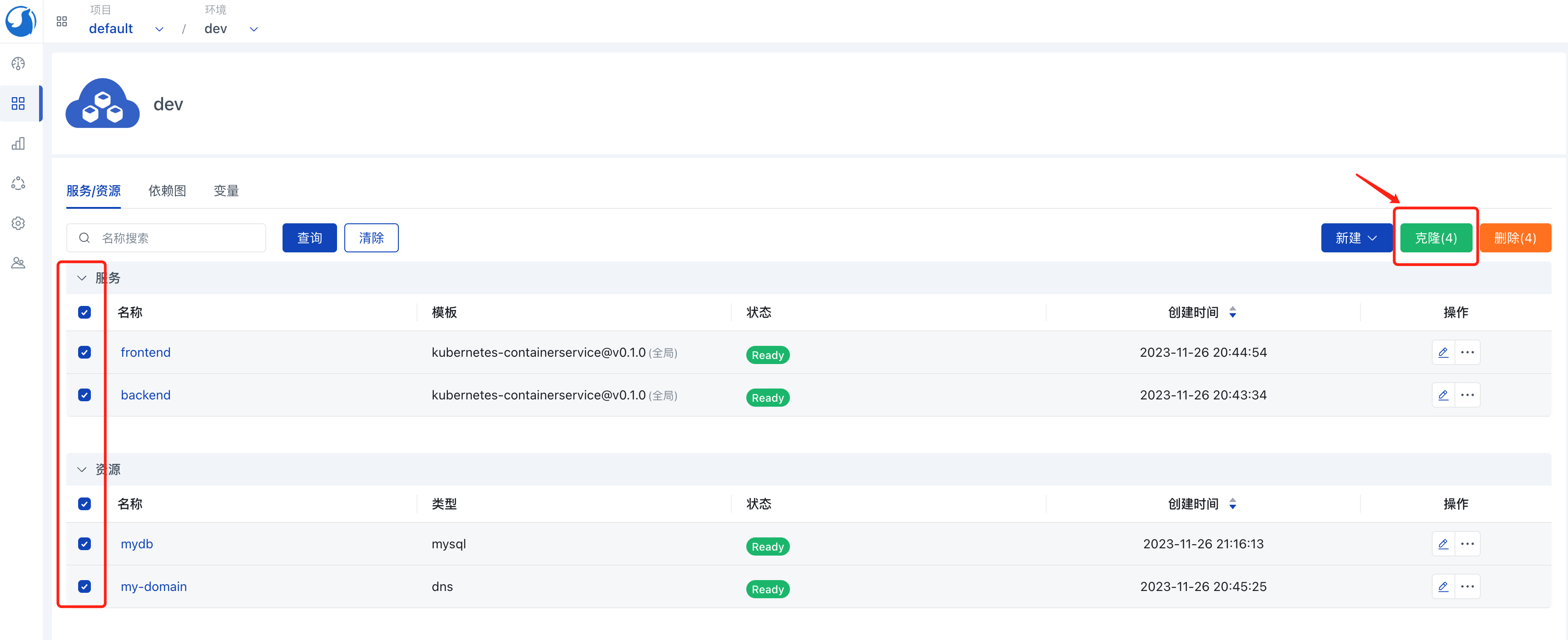Click timestamp 2023-11-26 20:44:54
The height and width of the screenshot is (640, 1568).
point(1203,352)
